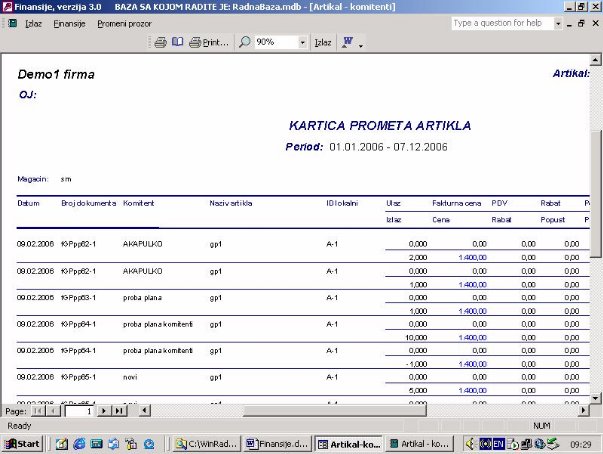Go to the next page
Screen dimensions: 603x454
click(104, 411)
